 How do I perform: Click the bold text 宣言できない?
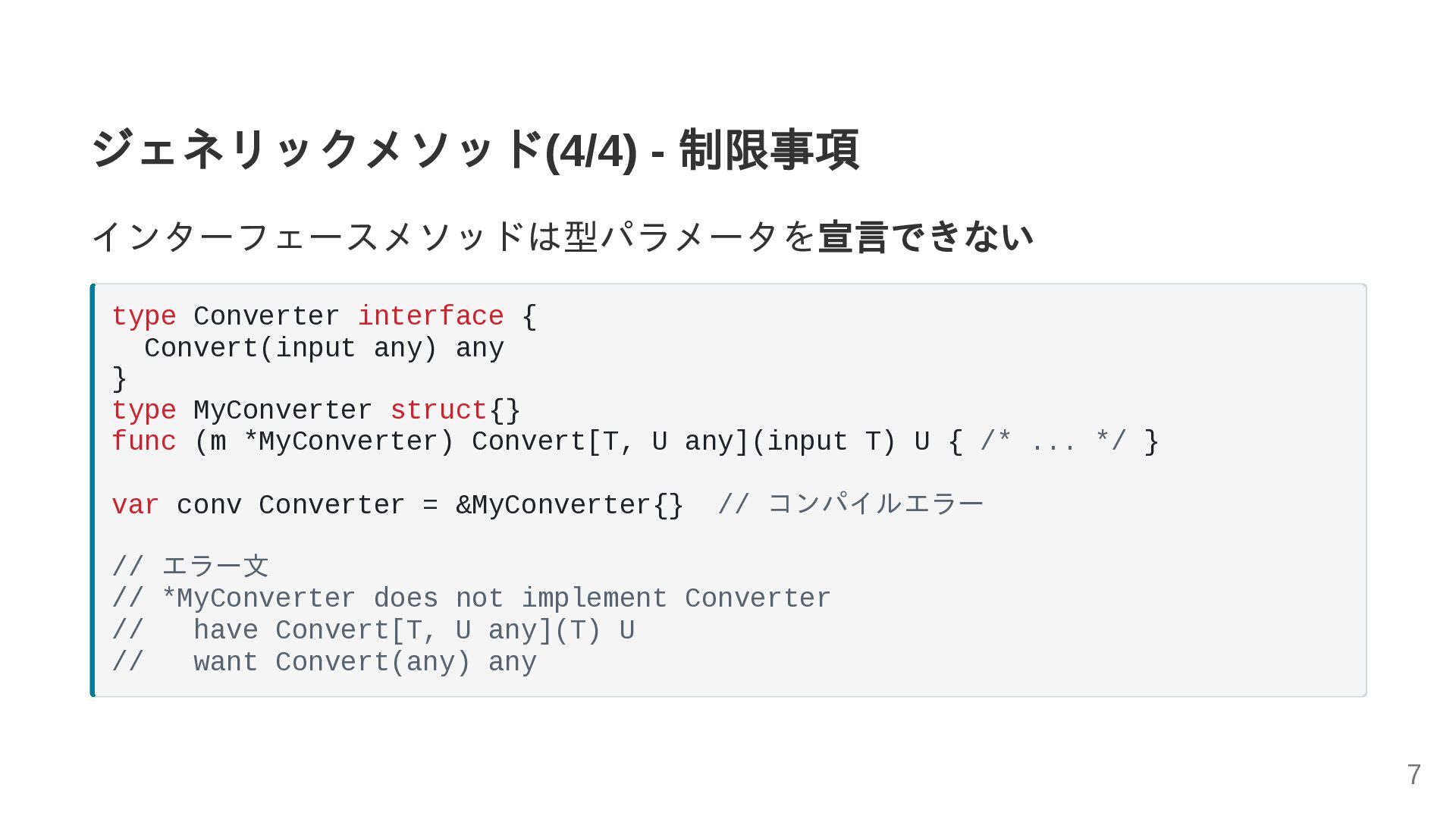pyautogui.click(x=926, y=237)
